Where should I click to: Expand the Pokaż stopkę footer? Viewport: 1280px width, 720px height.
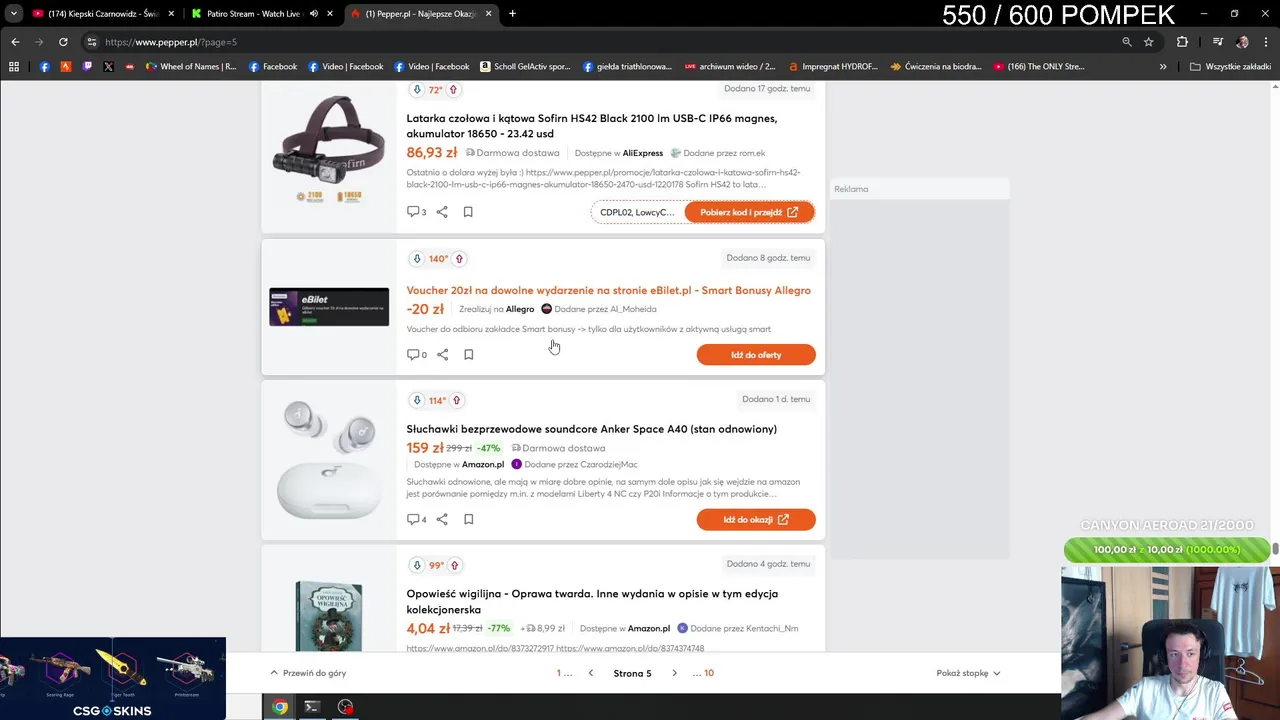[968, 673]
